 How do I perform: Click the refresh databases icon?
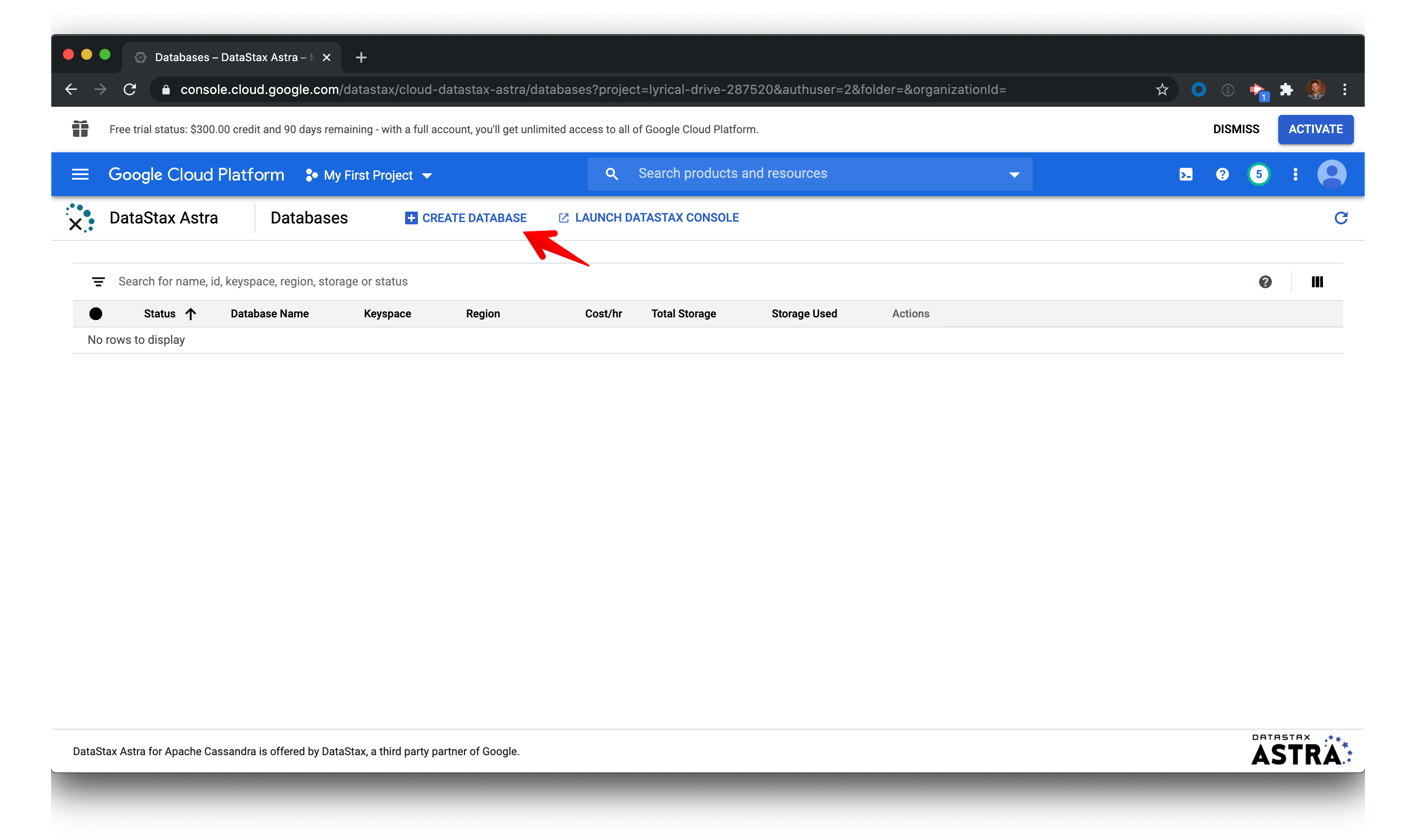click(1341, 218)
